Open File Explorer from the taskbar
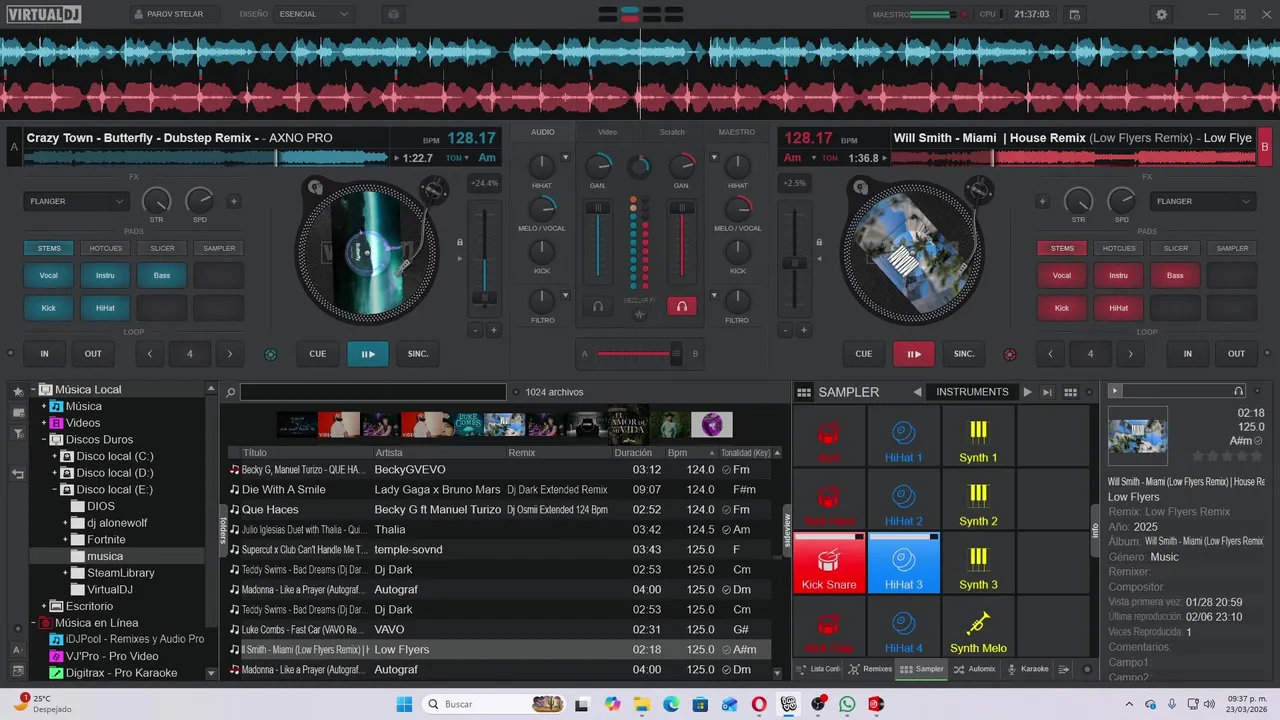This screenshot has width=1280, height=720. point(642,704)
